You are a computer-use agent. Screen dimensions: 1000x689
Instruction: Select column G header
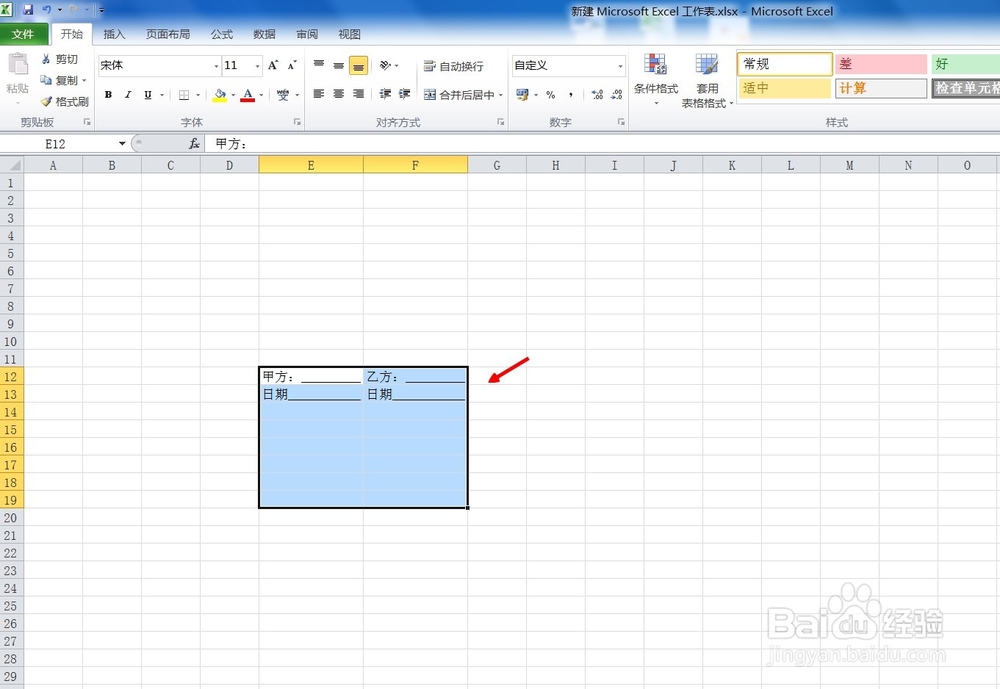(x=497, y=165)
